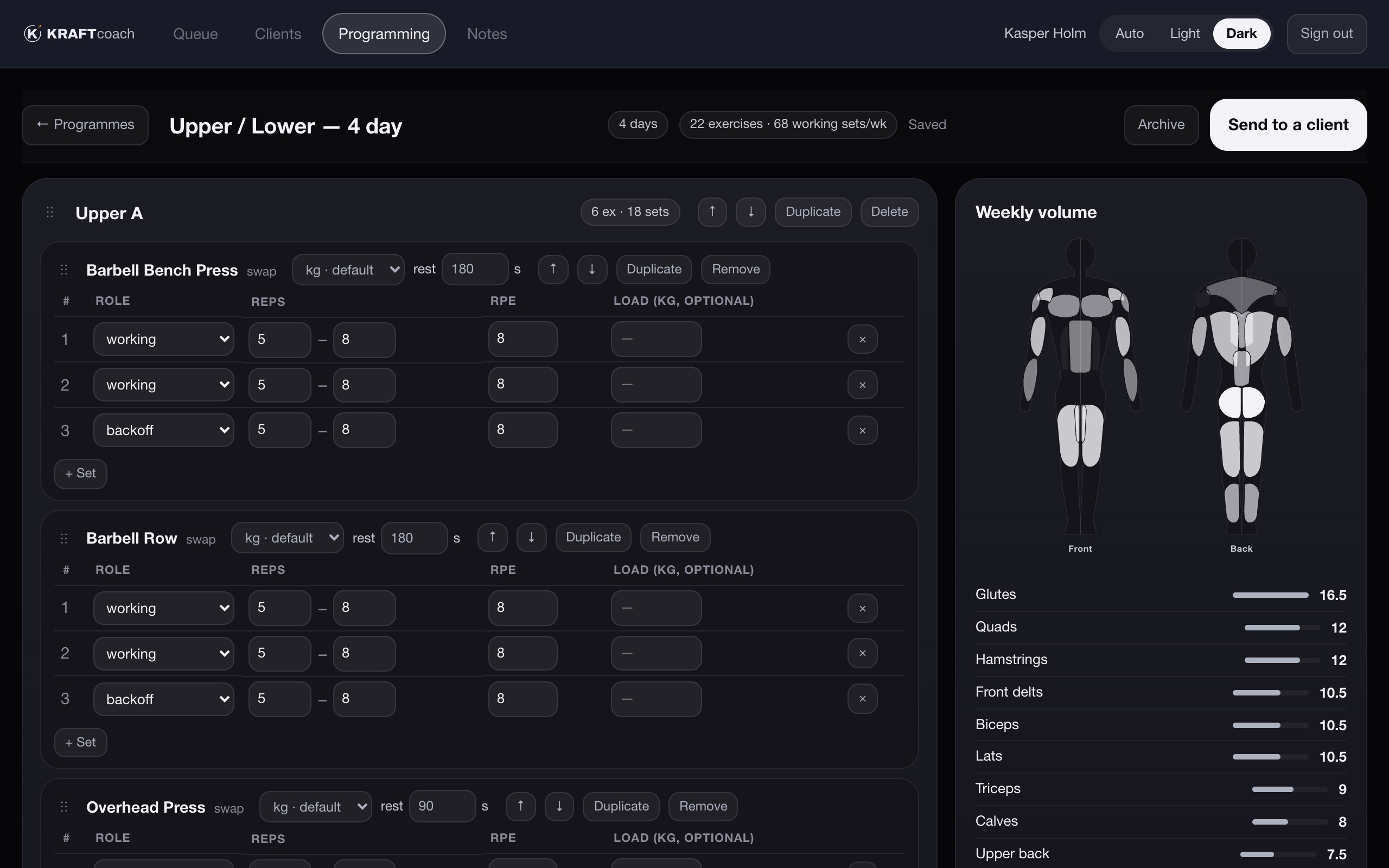The height and width of the screenshot is (868, 1389).
Task: Move Upper A day down arrow
Action: (x=751, y=212)
